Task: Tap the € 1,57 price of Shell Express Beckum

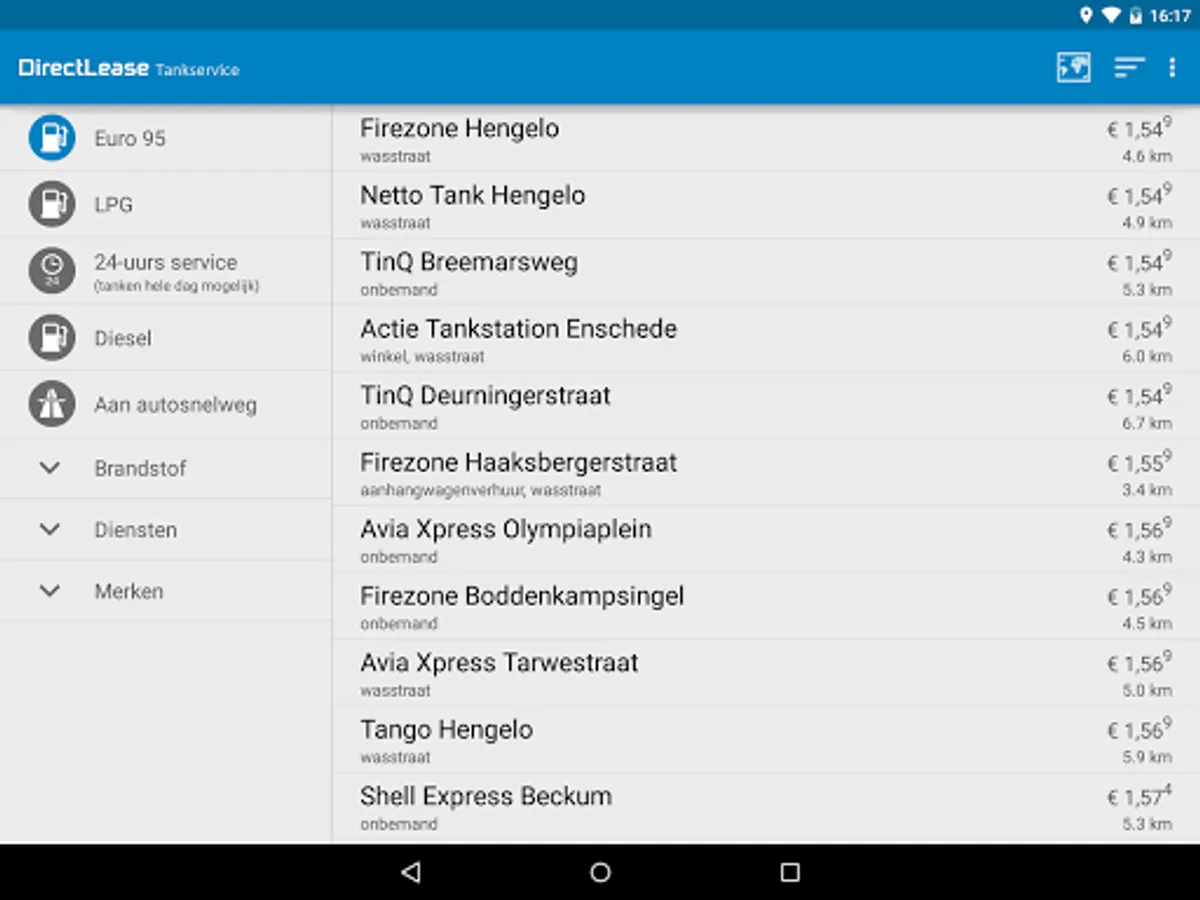Action: coord(1139,796)
